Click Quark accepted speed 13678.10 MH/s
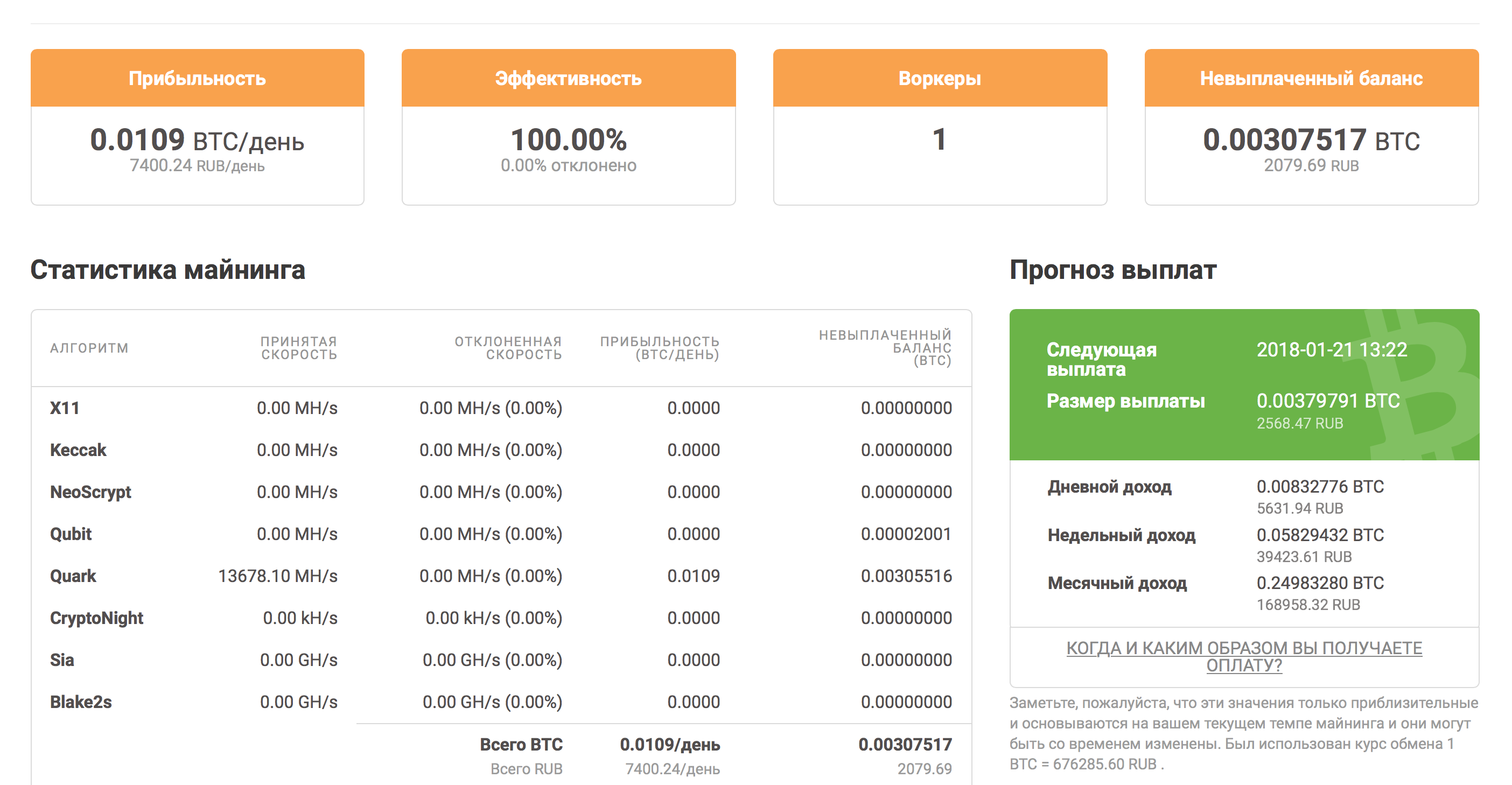Screen dimensions: 1512x785 point(278,577)
